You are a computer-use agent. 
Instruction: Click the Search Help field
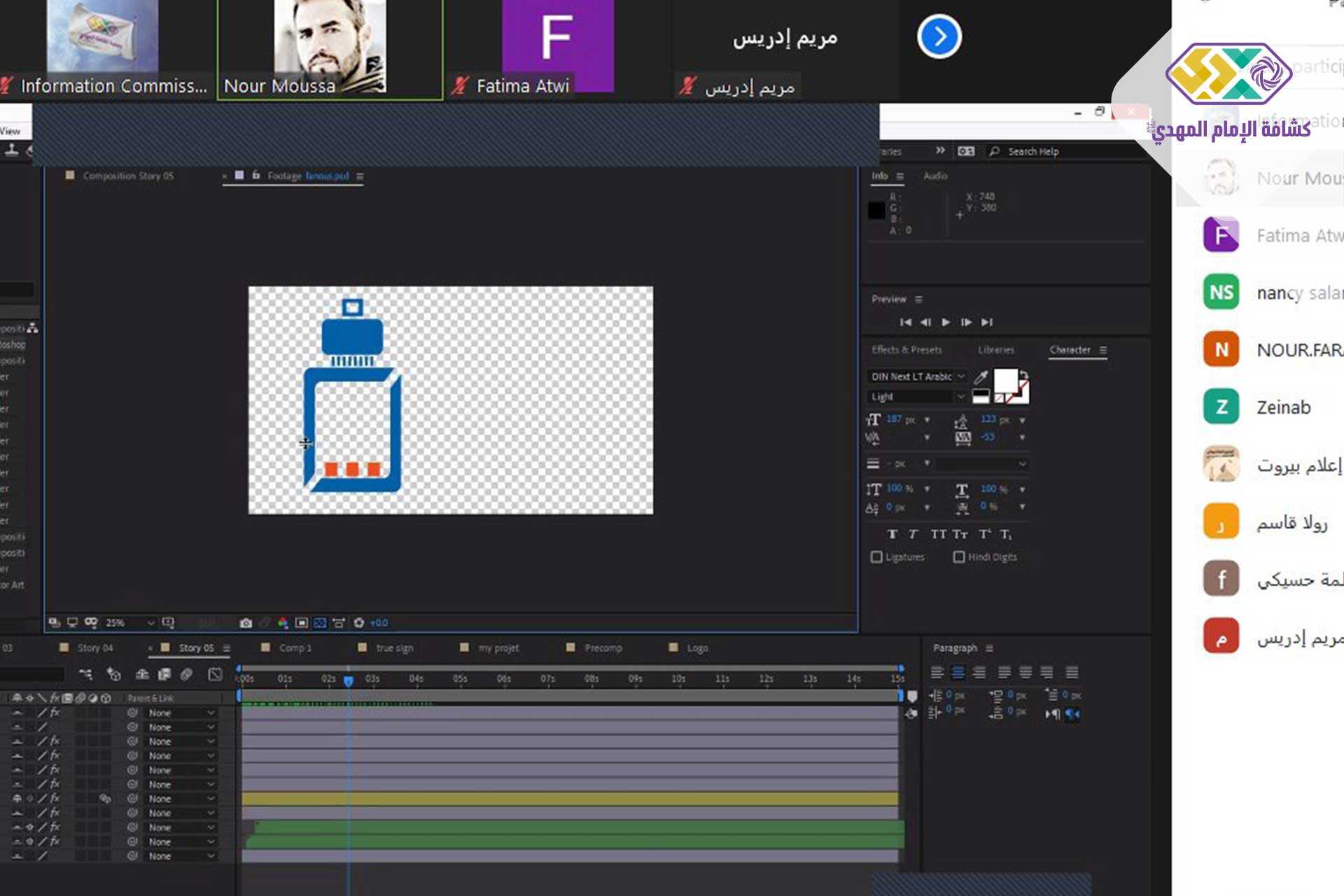click(x=1033, y=151)
